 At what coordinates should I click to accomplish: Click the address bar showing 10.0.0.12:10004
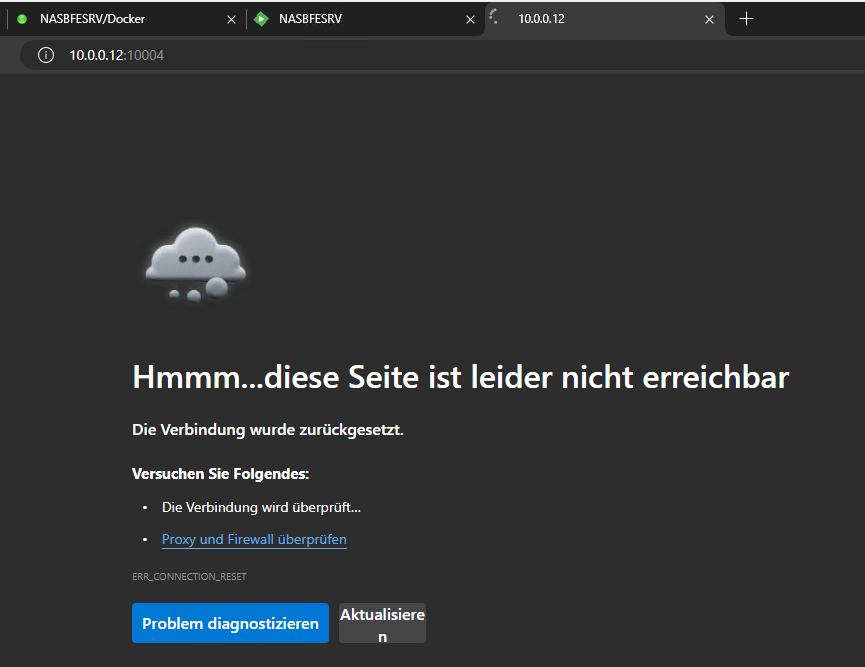tap(441, 55)
